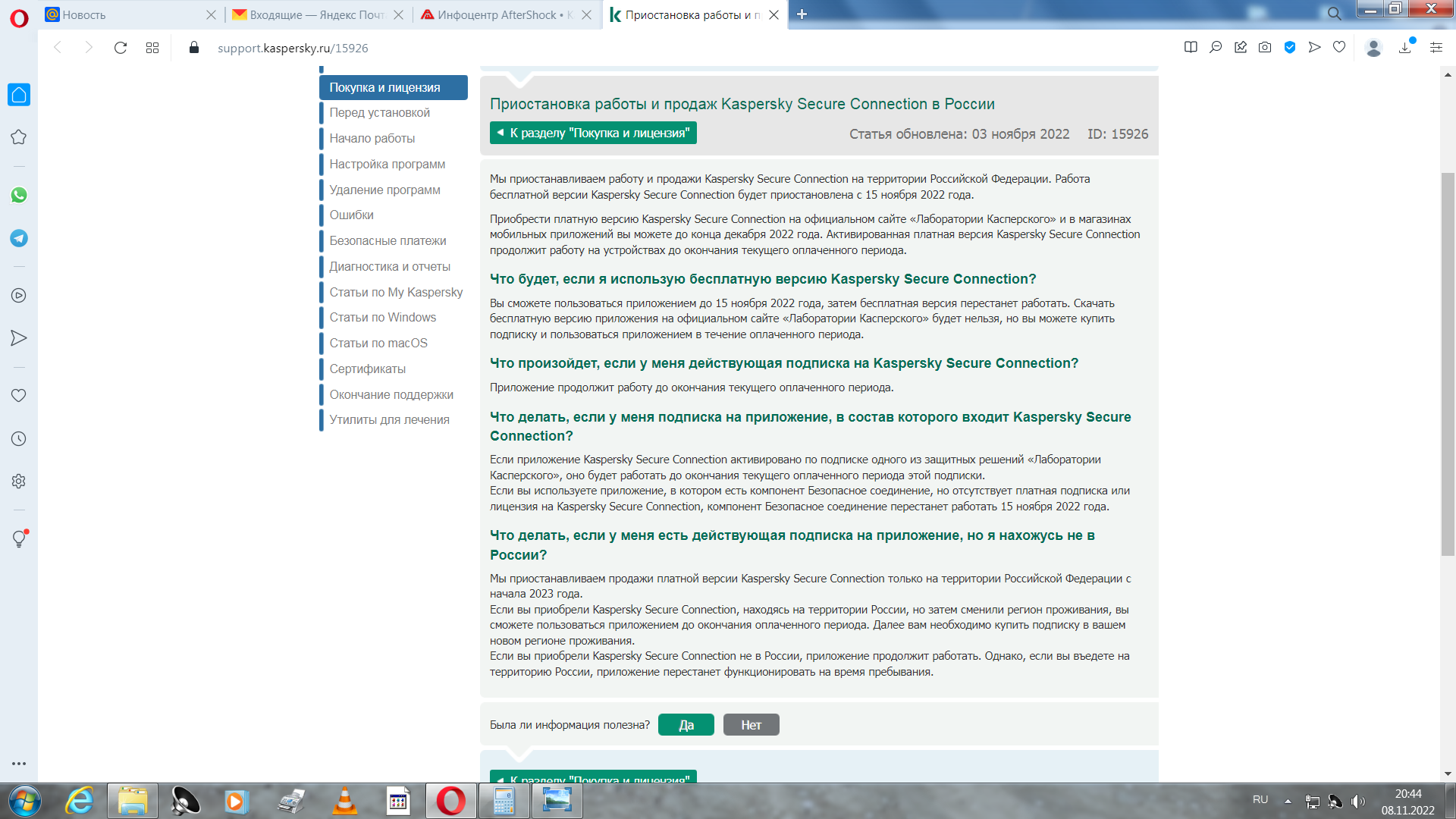Image resolution: width=1456 pixels, height=819 pixels.
Task: Search tabs with magnifier icon
Action: [1335, 13]
